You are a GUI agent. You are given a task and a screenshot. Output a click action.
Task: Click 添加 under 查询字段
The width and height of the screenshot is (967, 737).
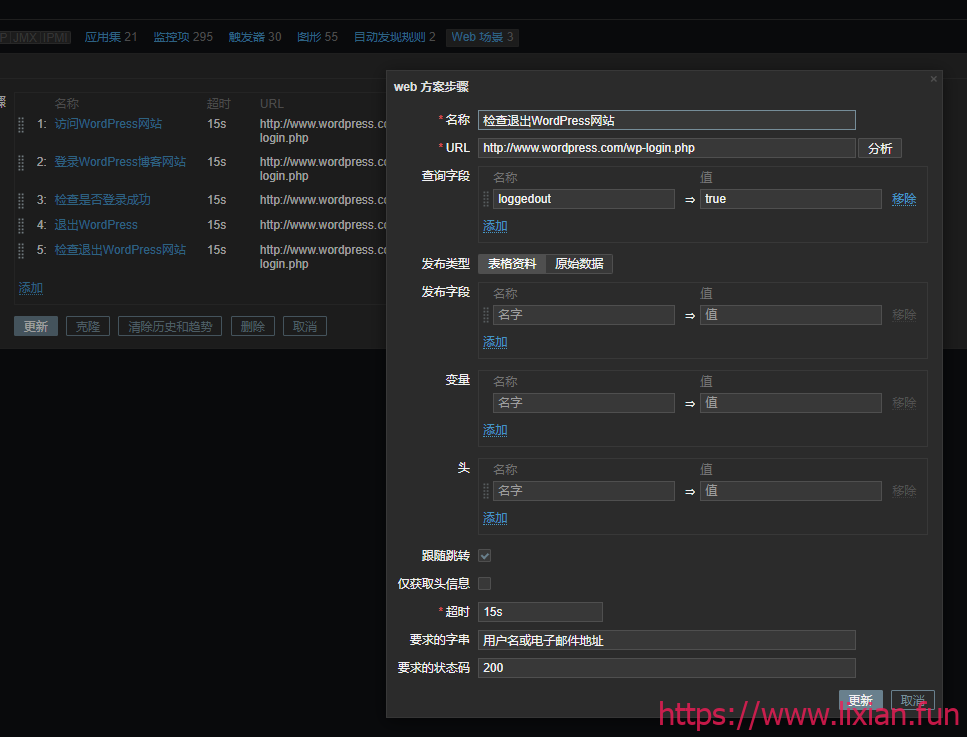495,226
